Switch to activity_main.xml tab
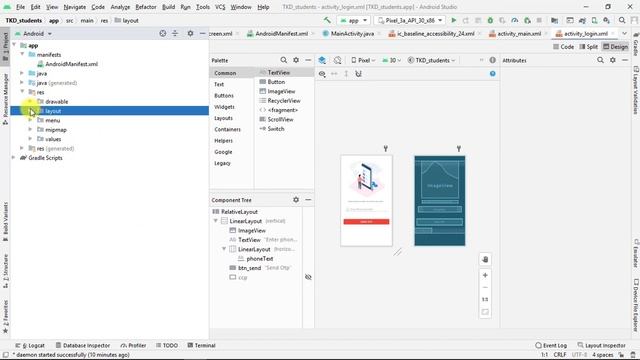 [x=518, y=33]
